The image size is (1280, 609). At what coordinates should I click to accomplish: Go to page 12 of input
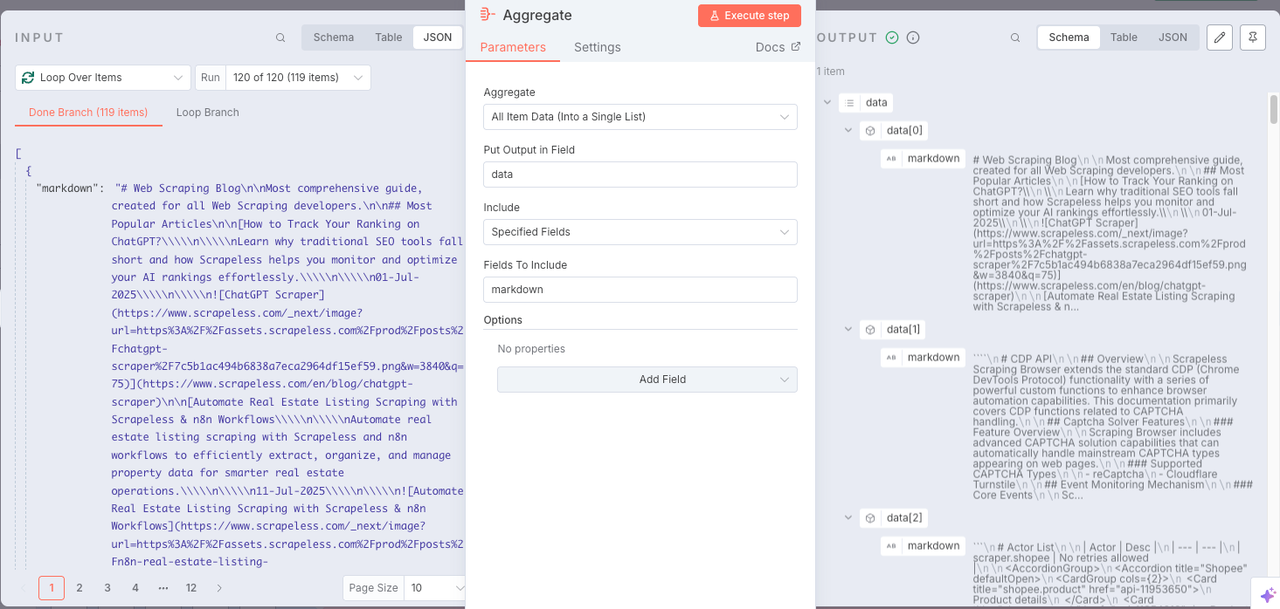(x=191, y=588)
